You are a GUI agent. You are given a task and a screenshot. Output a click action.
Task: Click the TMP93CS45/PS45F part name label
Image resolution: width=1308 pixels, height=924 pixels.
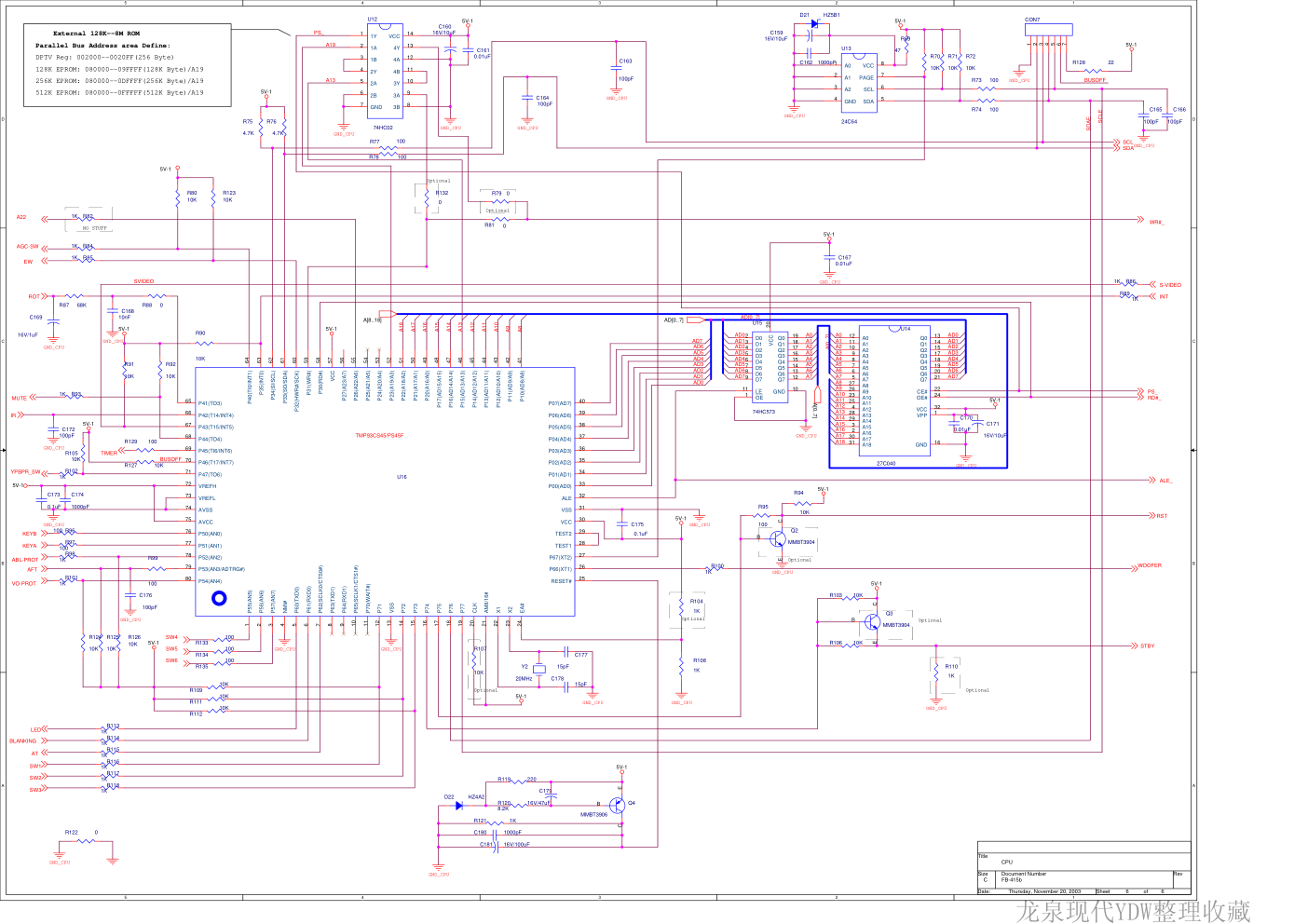pos(379,435)
